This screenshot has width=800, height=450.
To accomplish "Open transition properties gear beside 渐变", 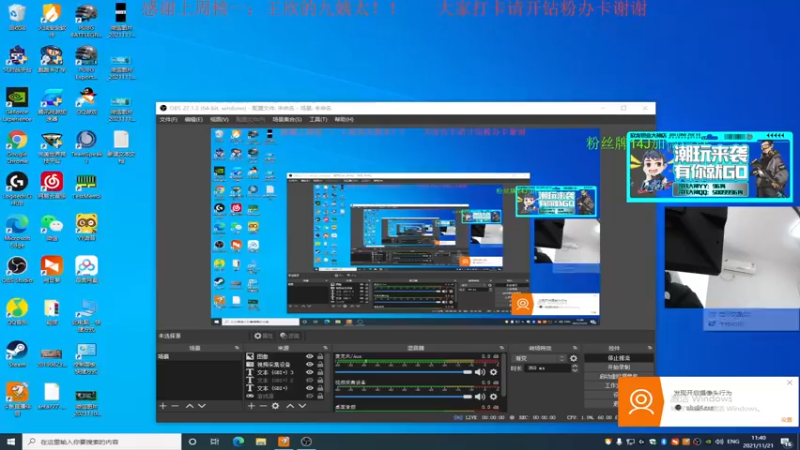I will pyautogui.click(x=573, y=359).
